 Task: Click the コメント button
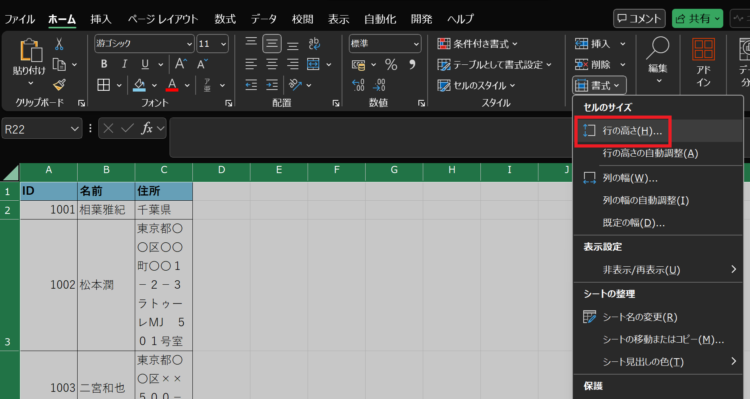pos(639,19)
